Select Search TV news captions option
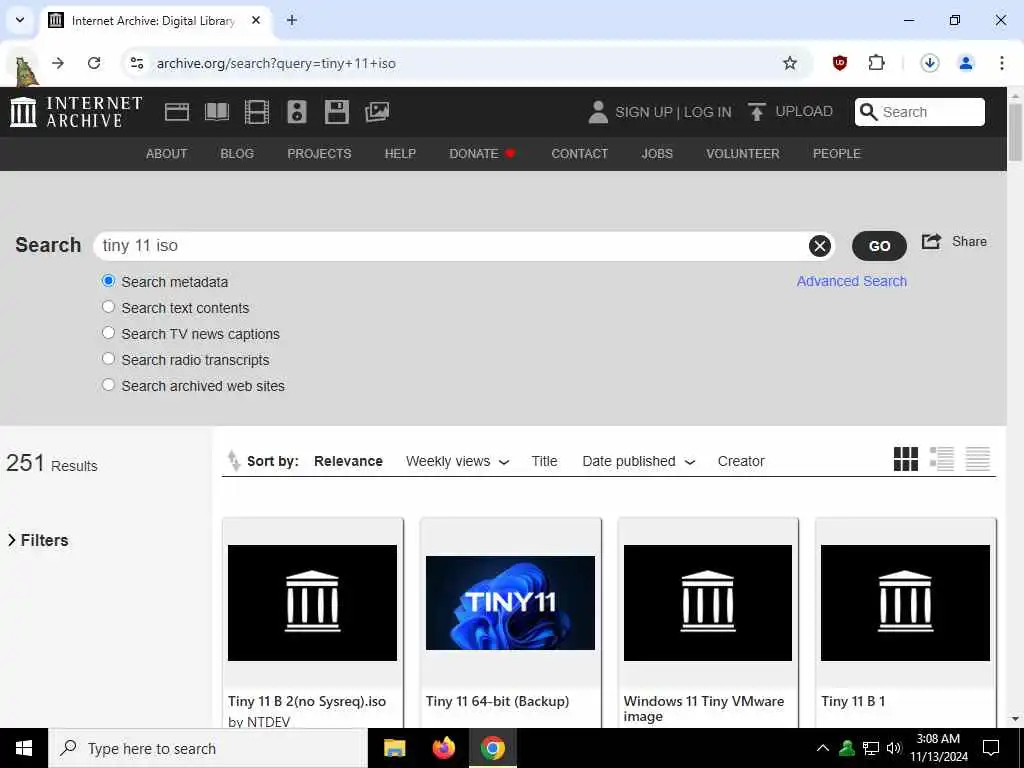 [x=108, y=333]
